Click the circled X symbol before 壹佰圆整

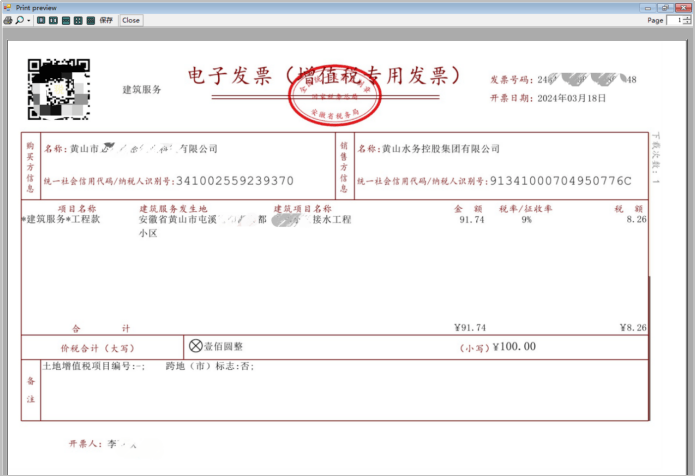coord(195,345)
